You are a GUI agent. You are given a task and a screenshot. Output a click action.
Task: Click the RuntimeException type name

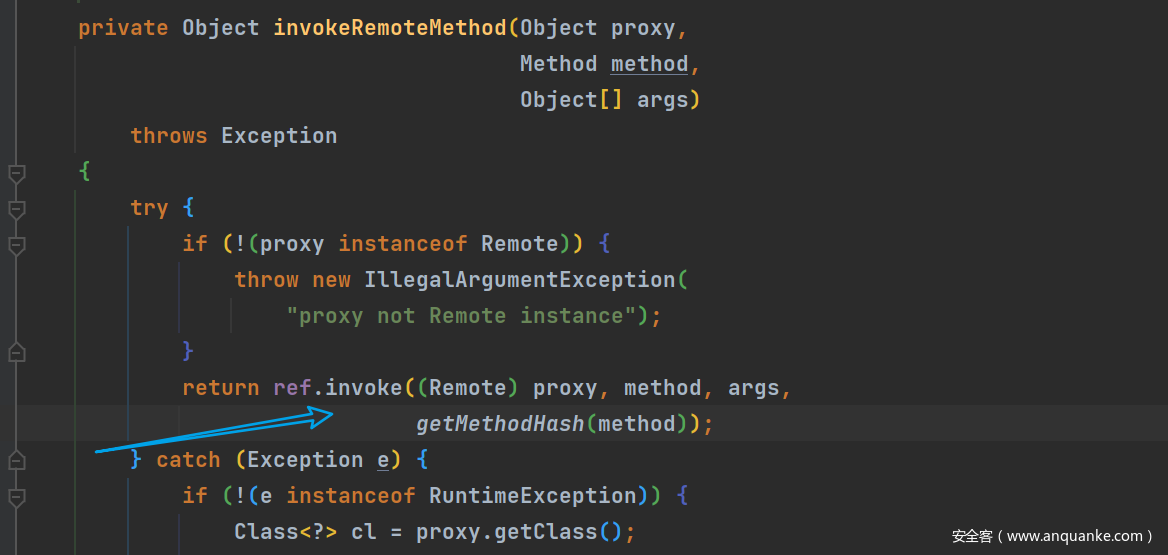pos(532,496)
